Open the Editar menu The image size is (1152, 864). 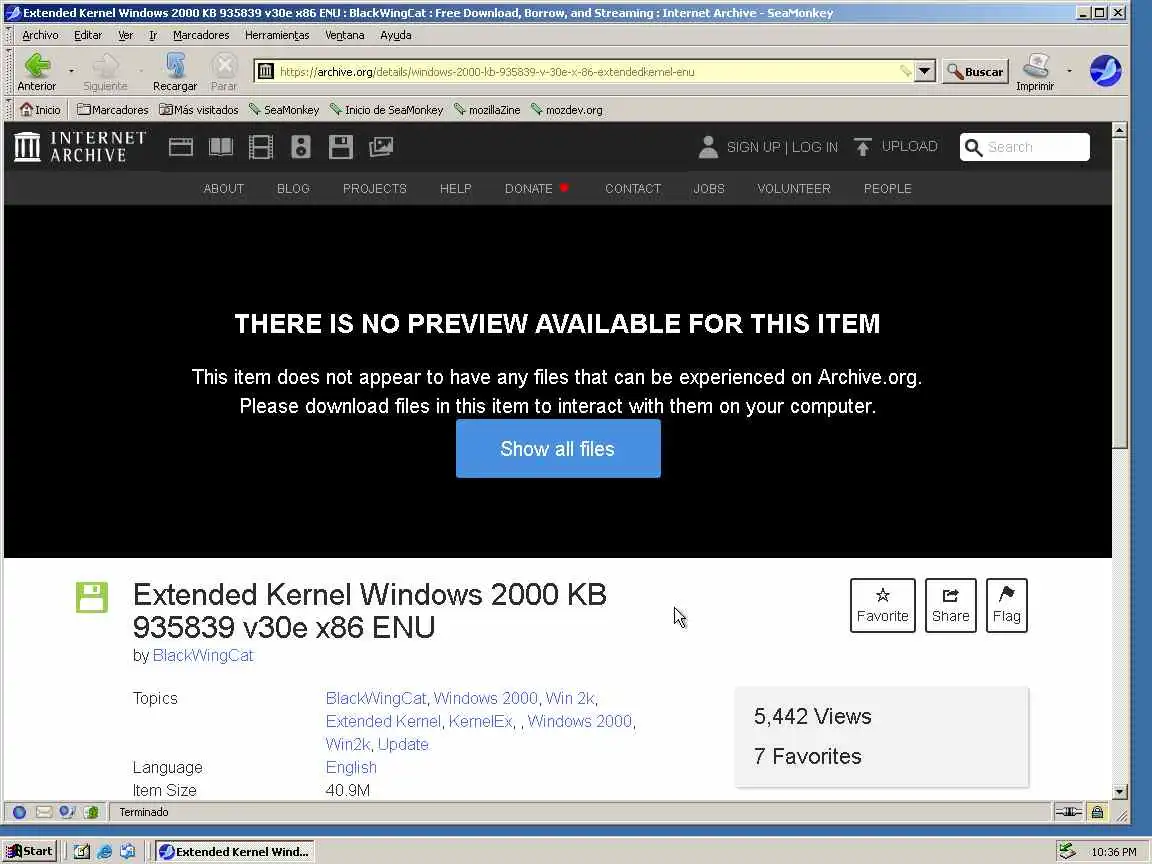point(87,35)
